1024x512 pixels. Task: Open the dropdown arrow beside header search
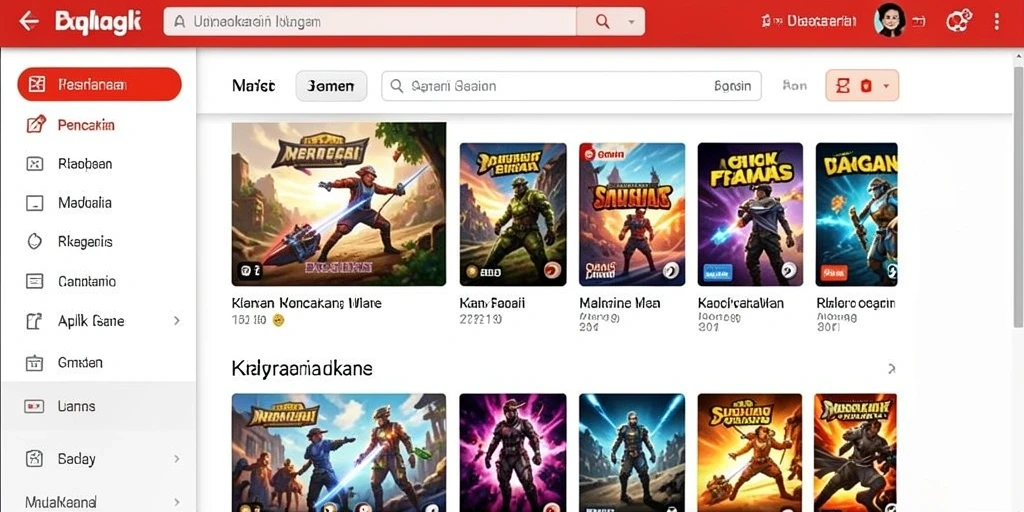point(631,22)
